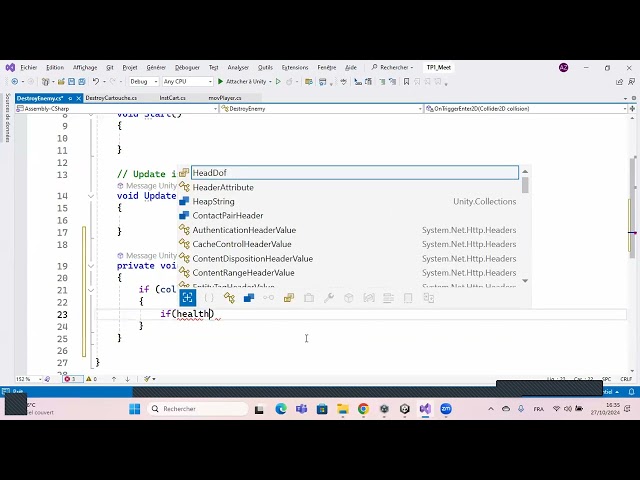The width and height of the screenshot is (640, 480).
Task: Open the Affichage menu
Action: coord(85,67)
